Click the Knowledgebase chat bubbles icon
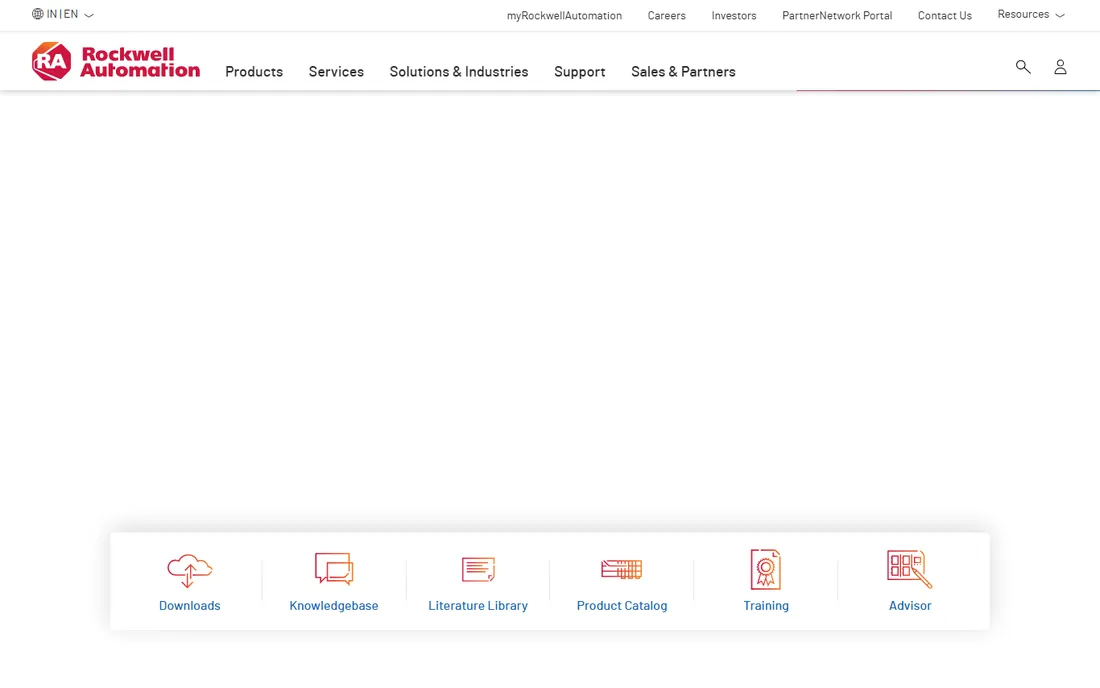This screenshot has height=688, width=1100. [x=334, y=569]
